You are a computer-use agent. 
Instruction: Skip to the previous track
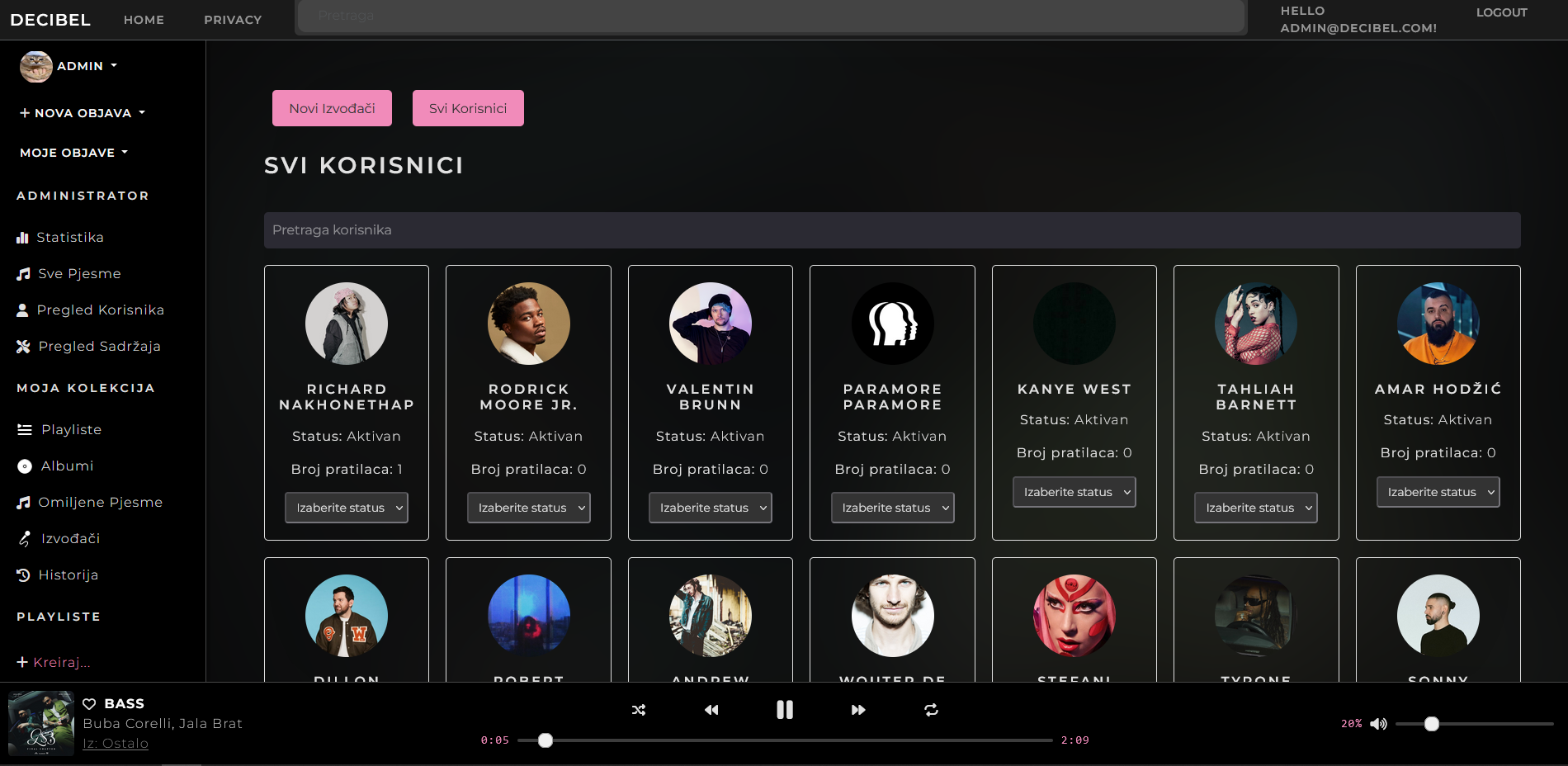click(711, 710)
